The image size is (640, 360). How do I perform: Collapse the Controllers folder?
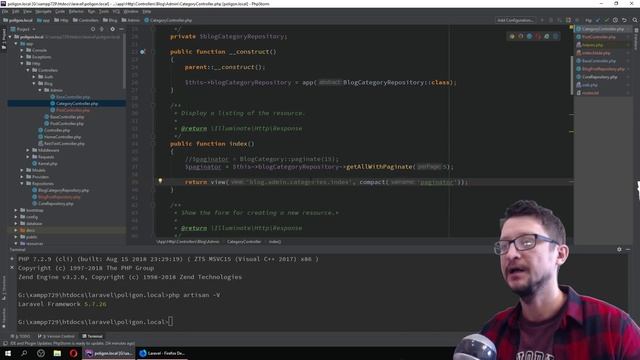[x=28, y=70]
